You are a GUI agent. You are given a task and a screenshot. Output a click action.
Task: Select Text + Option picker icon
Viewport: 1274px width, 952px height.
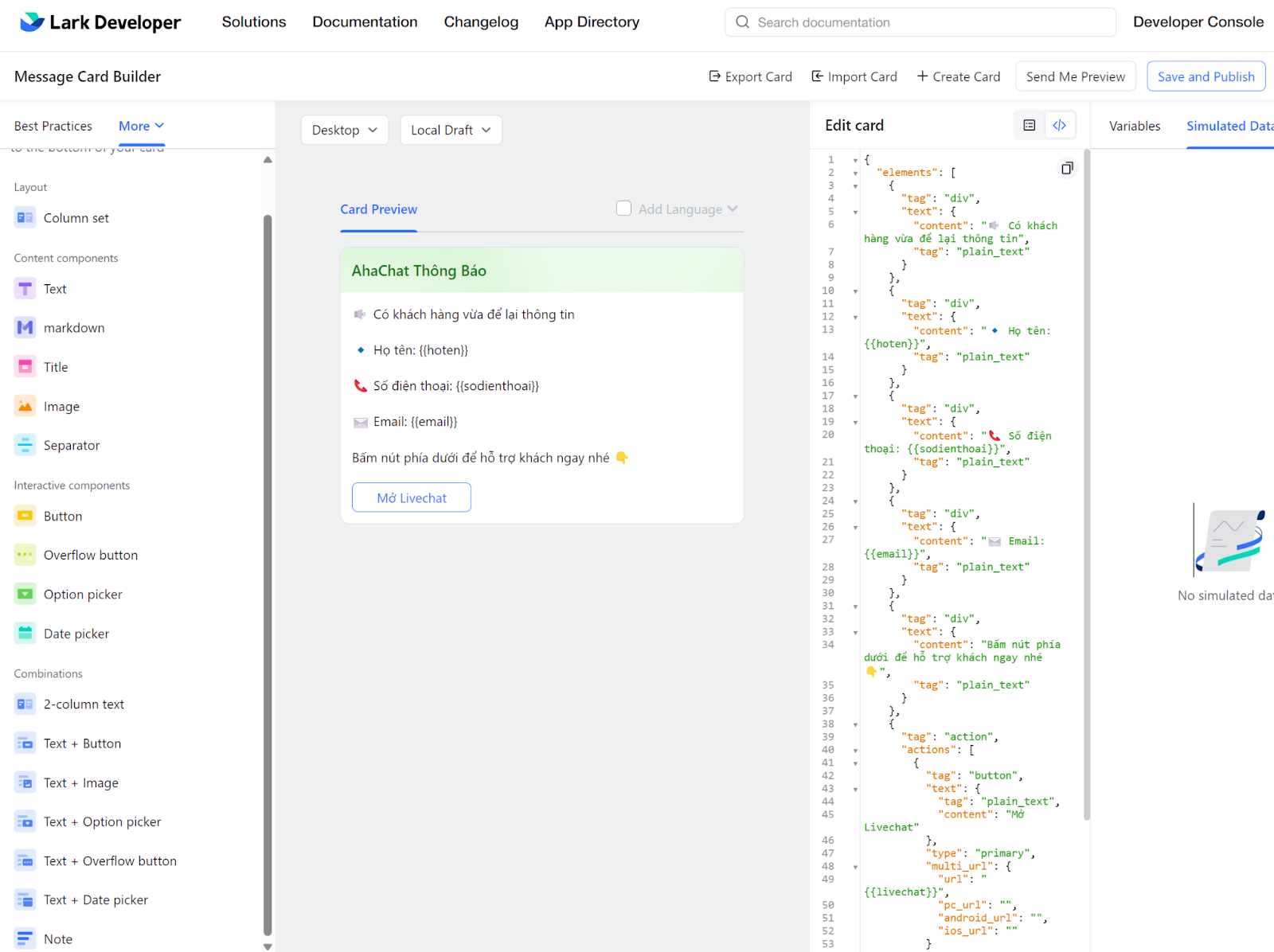[x=25, y=822]
